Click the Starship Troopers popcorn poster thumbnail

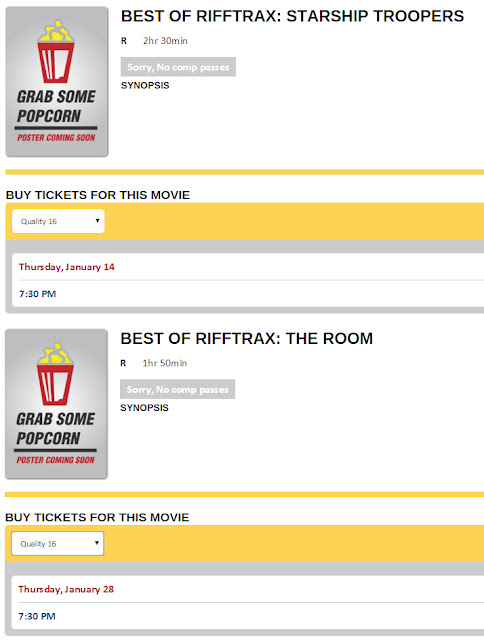point(57,82)
